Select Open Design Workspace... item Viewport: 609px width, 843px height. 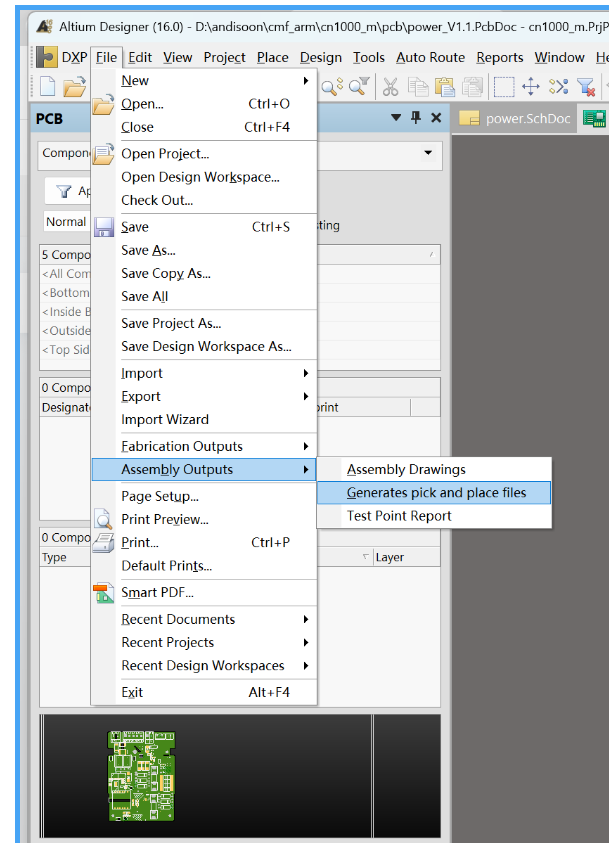(204, 177)
